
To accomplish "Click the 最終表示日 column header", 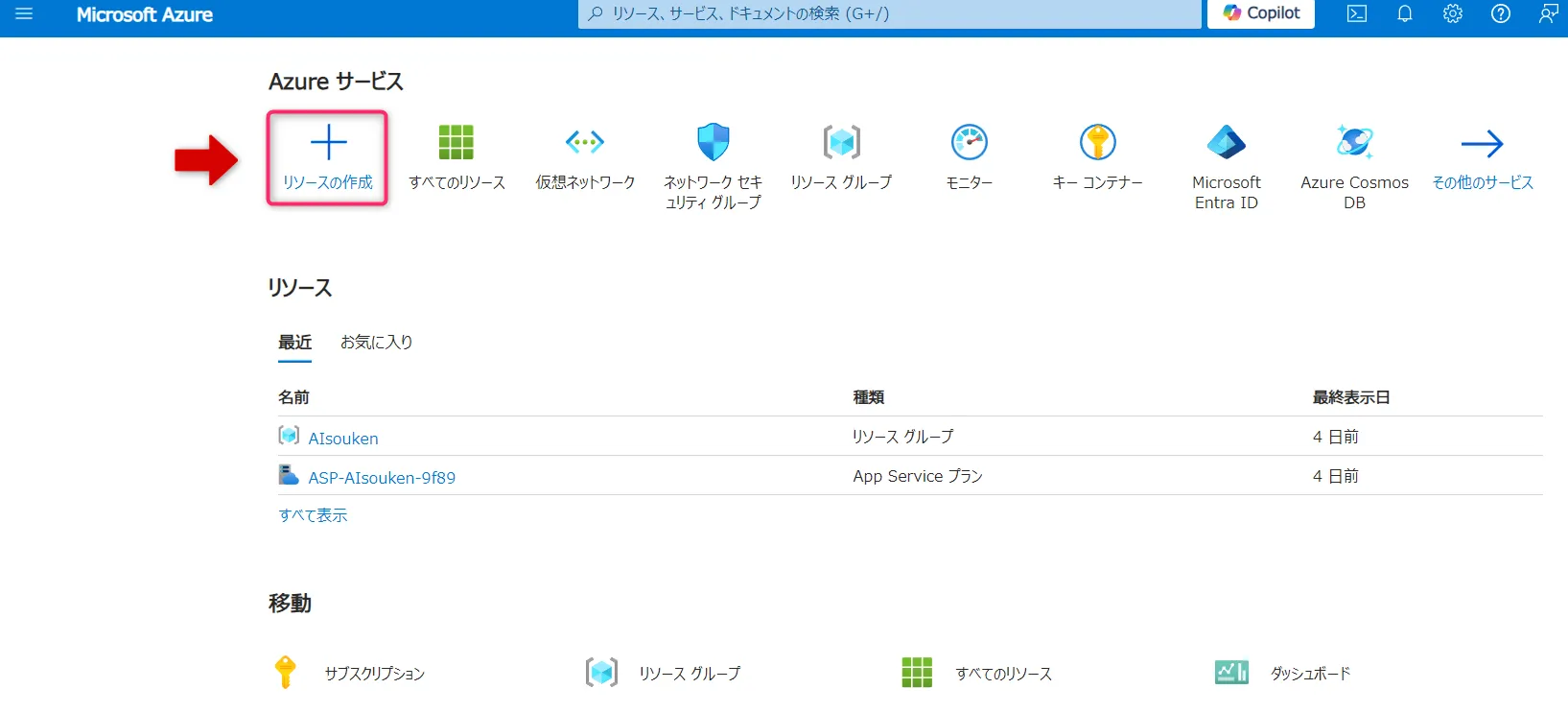I will (x=1351, y=397).
